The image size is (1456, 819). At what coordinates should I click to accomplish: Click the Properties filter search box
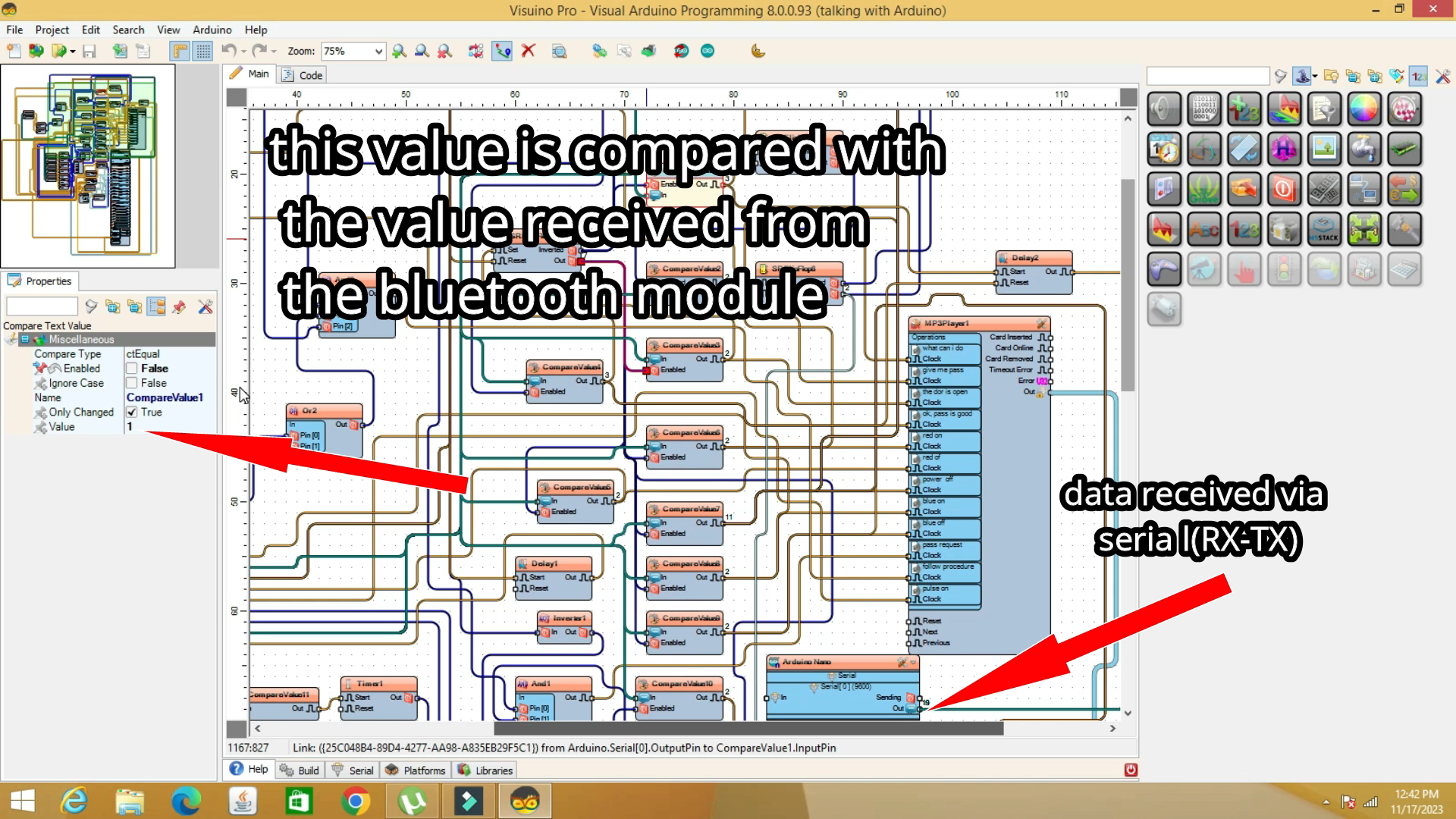coord(42,306)
